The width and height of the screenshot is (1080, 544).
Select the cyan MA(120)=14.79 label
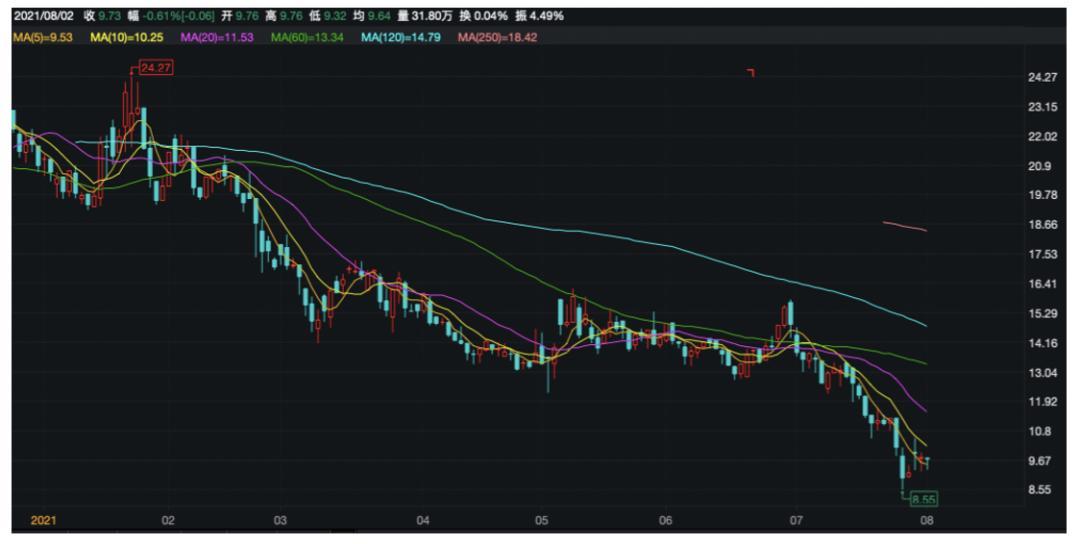pos(398,37)
